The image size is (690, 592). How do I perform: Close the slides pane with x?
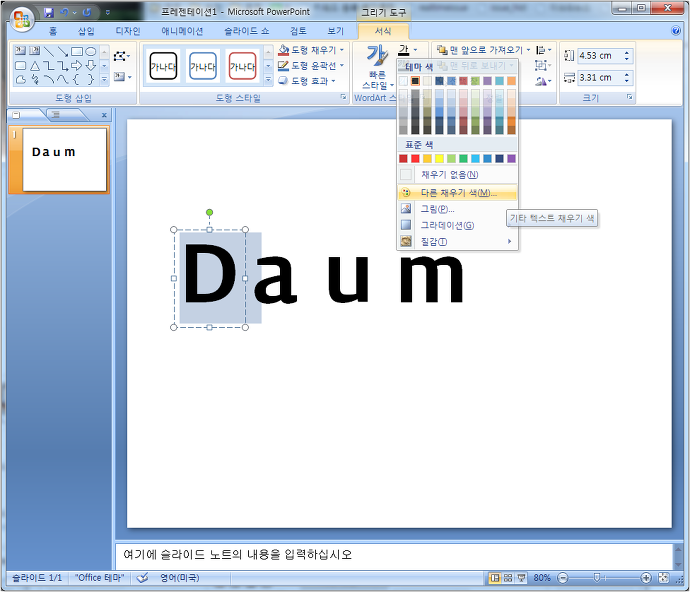point(104,115)
